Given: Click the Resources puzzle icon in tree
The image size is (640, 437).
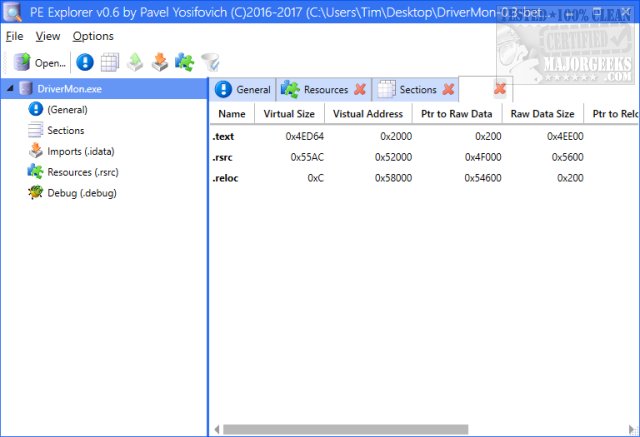Looking at the screenshot, I should coord(36,171).
